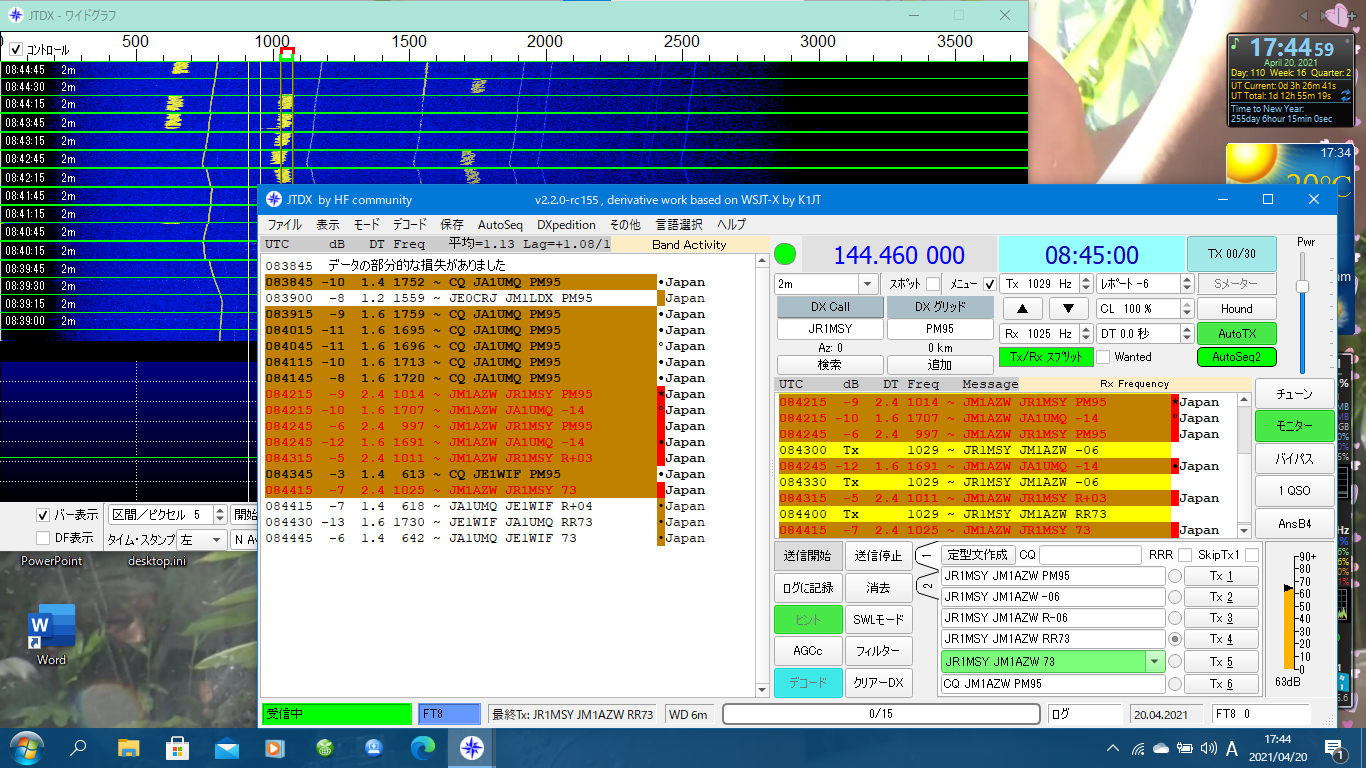
Task: Click Hound button
Action: click(1237, 309)
